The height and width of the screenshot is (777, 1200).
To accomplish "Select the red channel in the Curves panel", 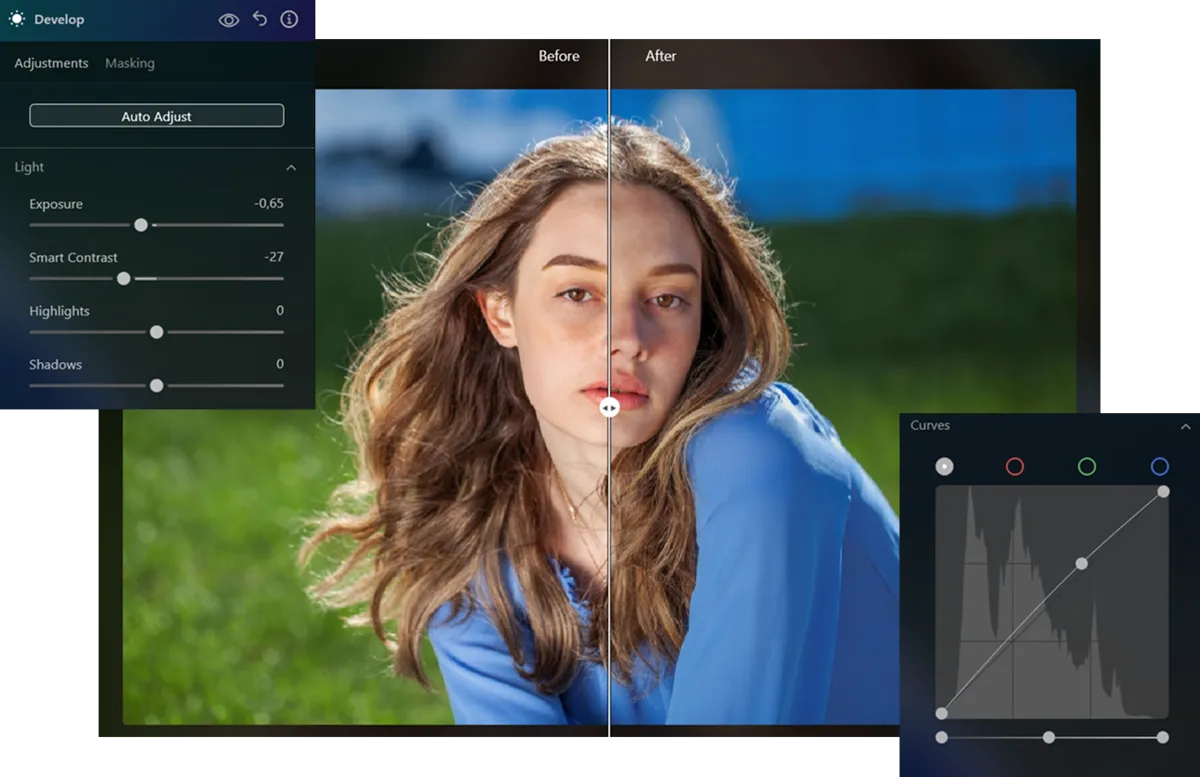I will click(x=1015, y=466).
